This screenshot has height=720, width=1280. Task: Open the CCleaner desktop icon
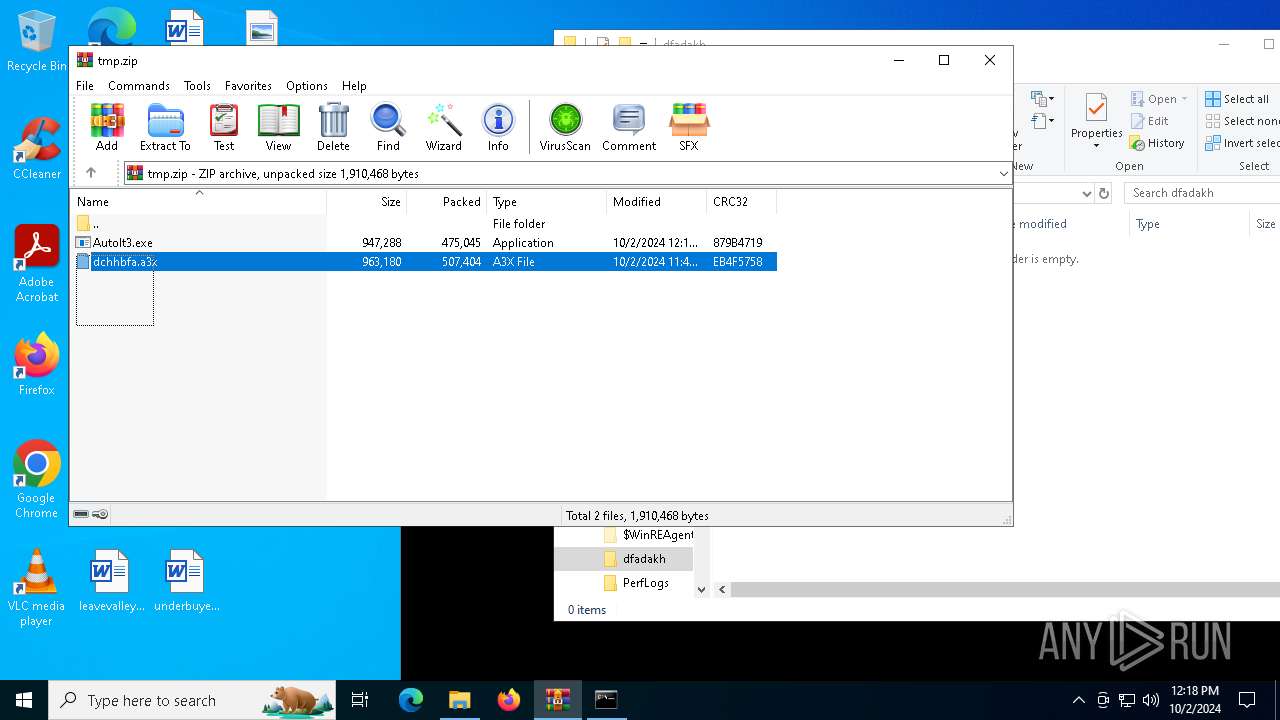point(37,148)
